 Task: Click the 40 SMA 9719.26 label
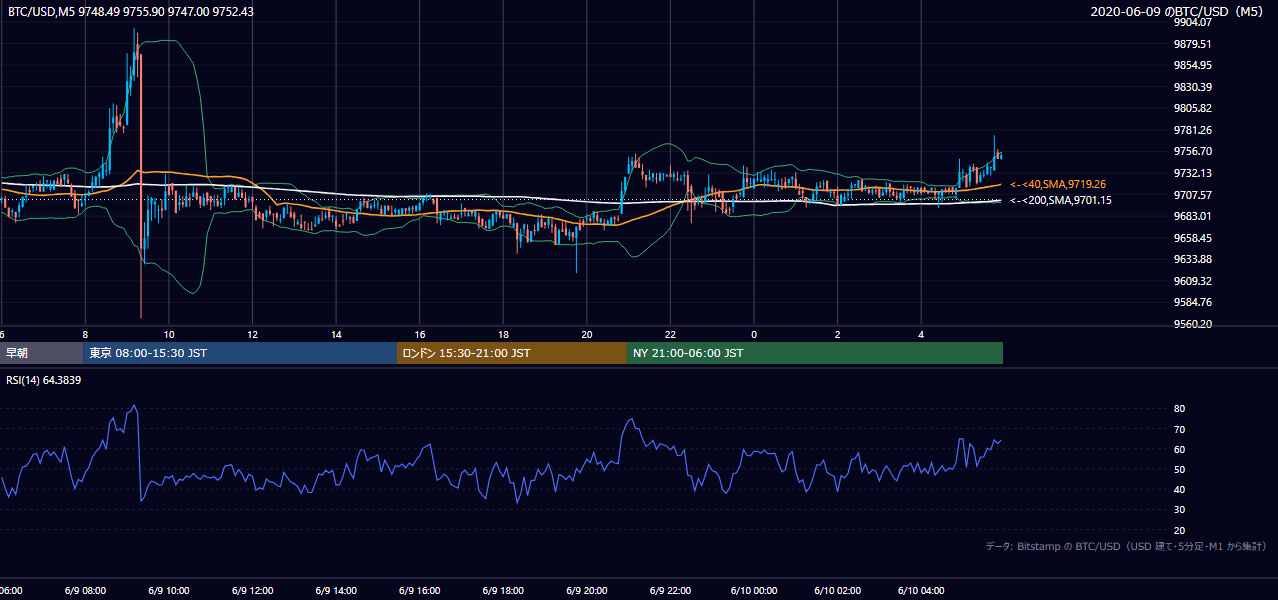point(1057,184)
